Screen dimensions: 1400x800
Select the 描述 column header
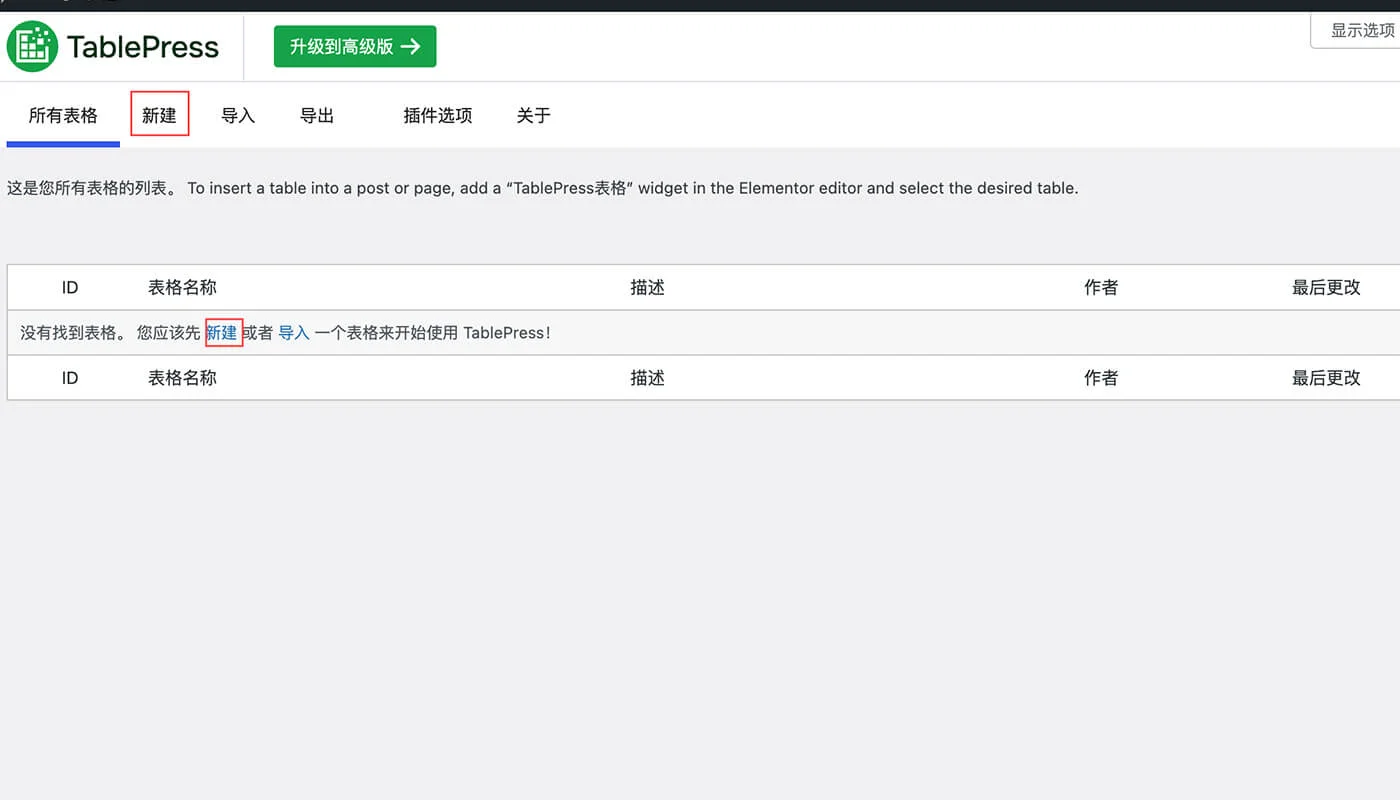647,287
